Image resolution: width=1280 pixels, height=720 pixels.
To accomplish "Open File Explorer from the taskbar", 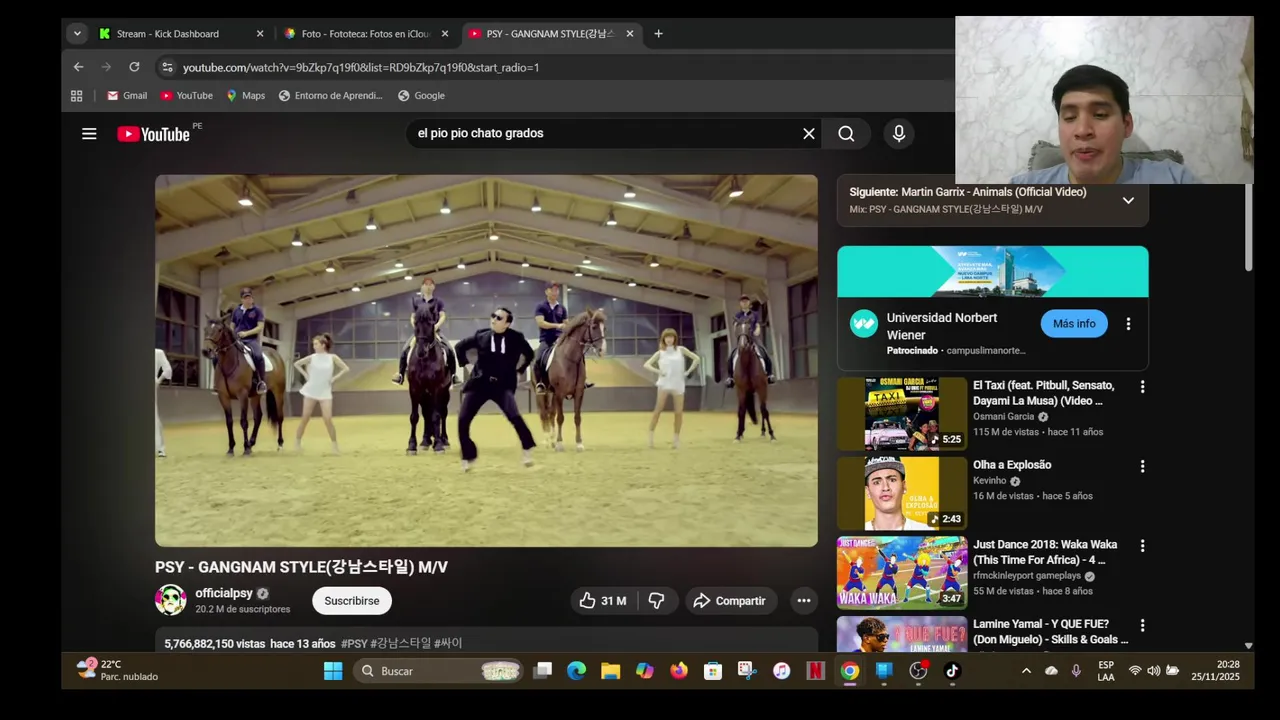I will pos(611,671).
